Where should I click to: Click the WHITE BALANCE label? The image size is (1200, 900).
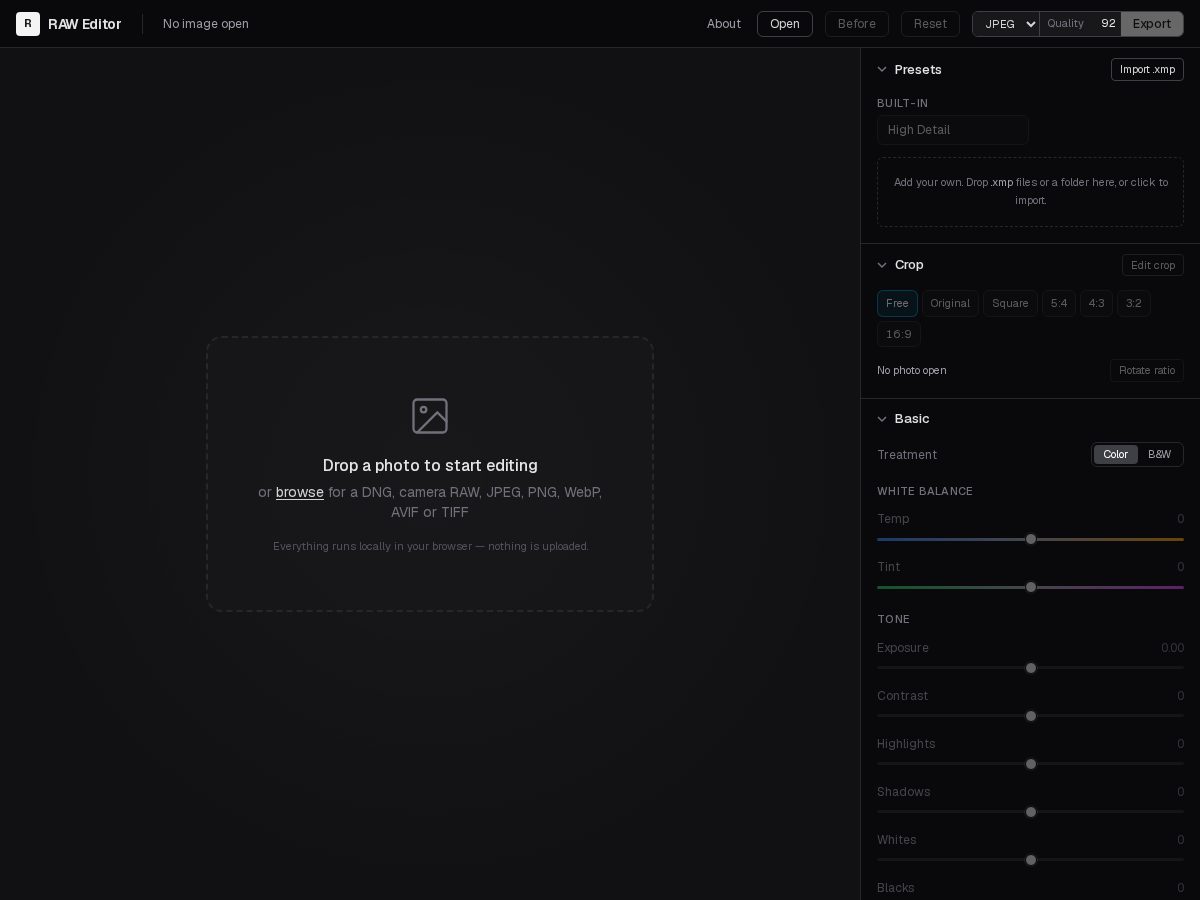[x=925, y=491]
